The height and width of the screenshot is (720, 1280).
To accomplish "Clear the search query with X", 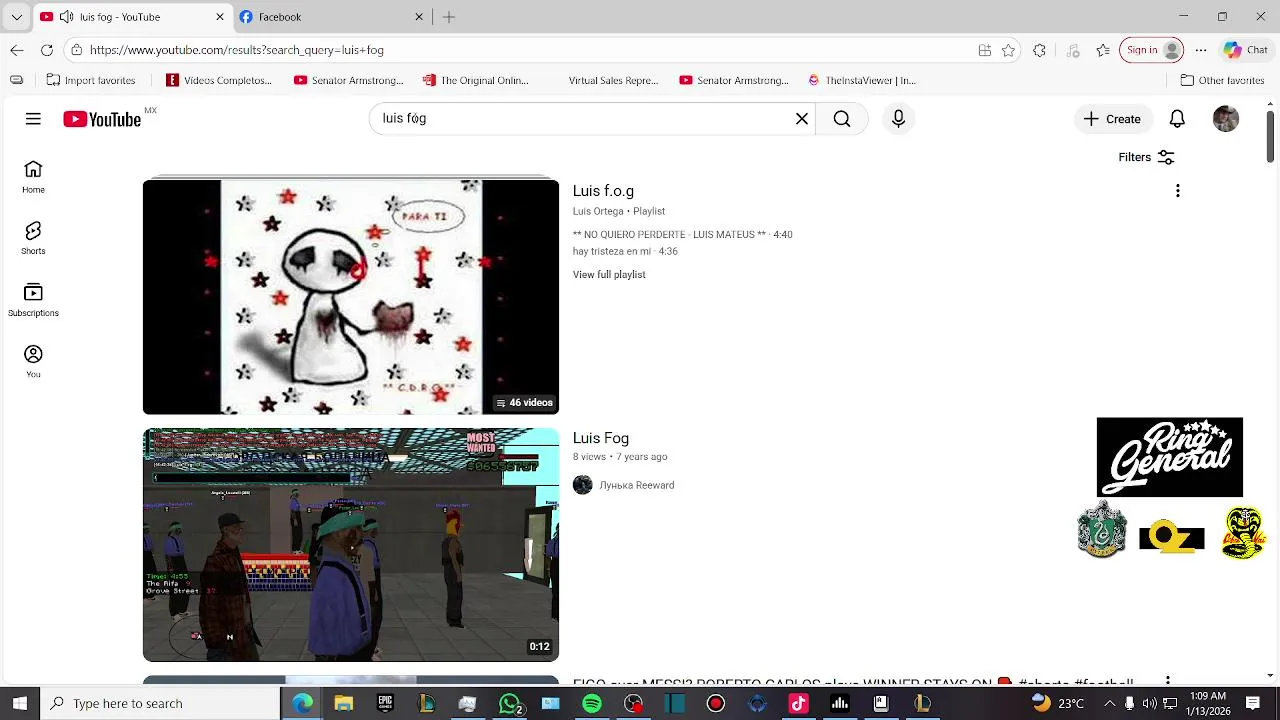I will coord(801,119).
